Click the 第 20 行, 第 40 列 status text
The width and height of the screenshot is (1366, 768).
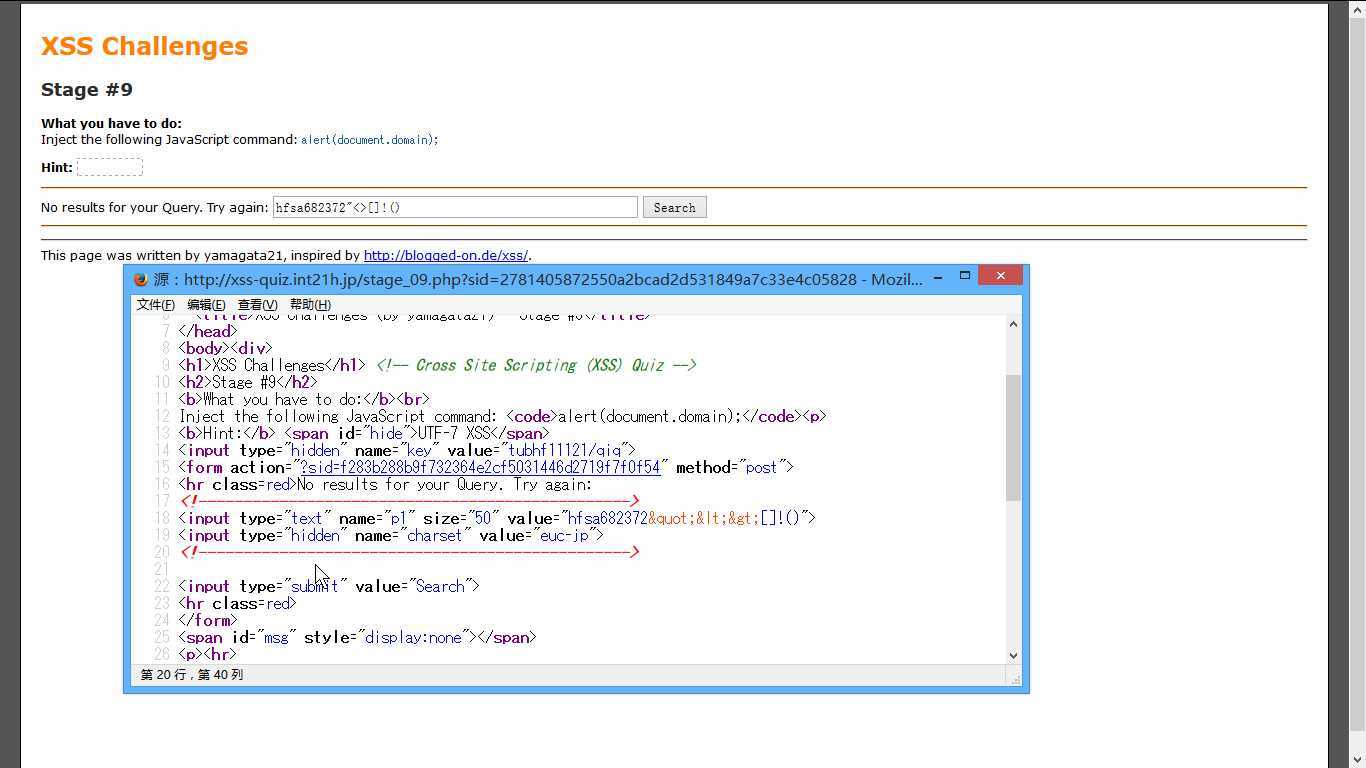[192, 675]
